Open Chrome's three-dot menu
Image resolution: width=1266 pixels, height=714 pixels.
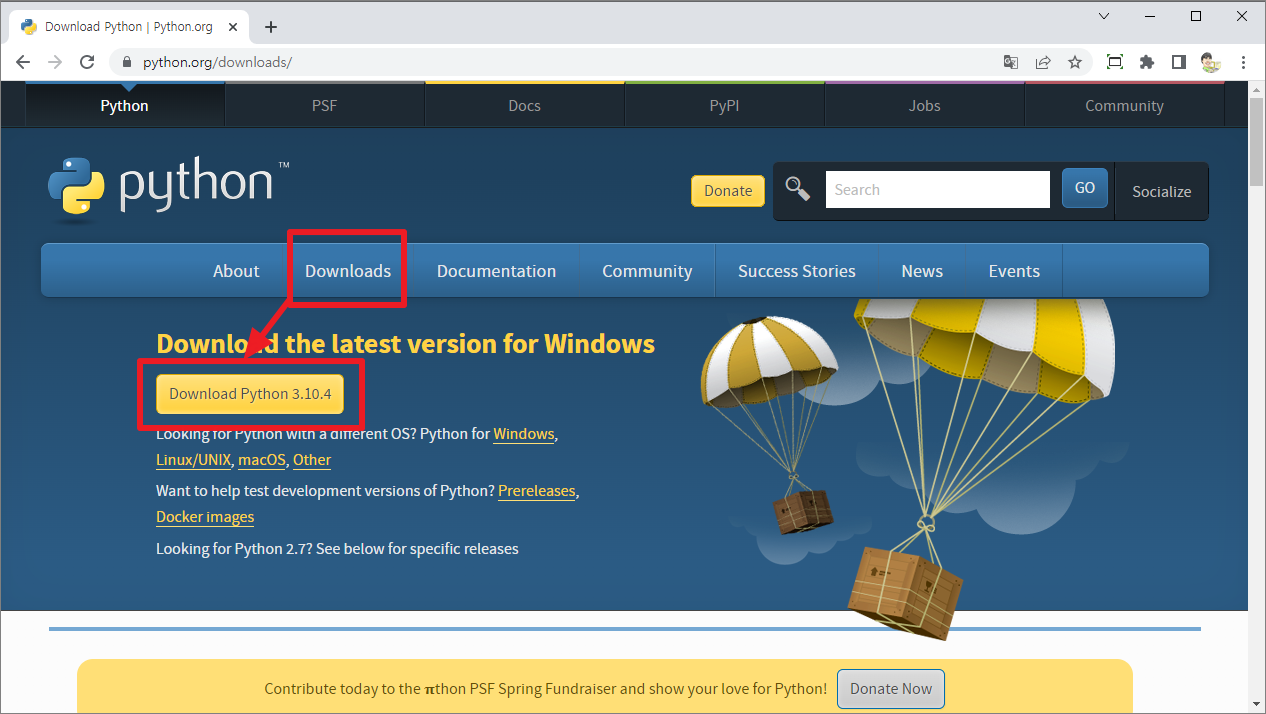pos(1243,62)
